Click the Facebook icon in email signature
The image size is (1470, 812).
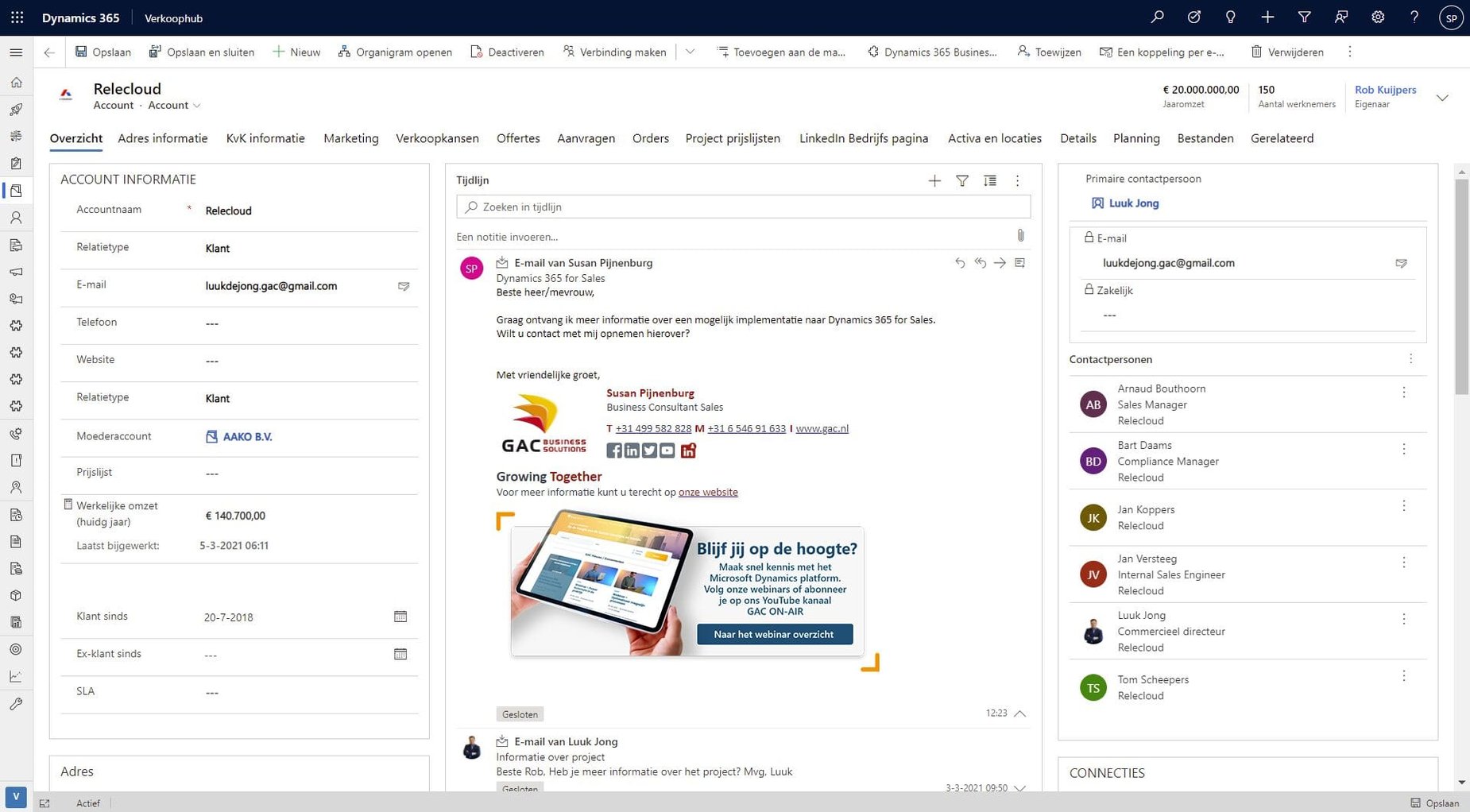pos(614,450)
